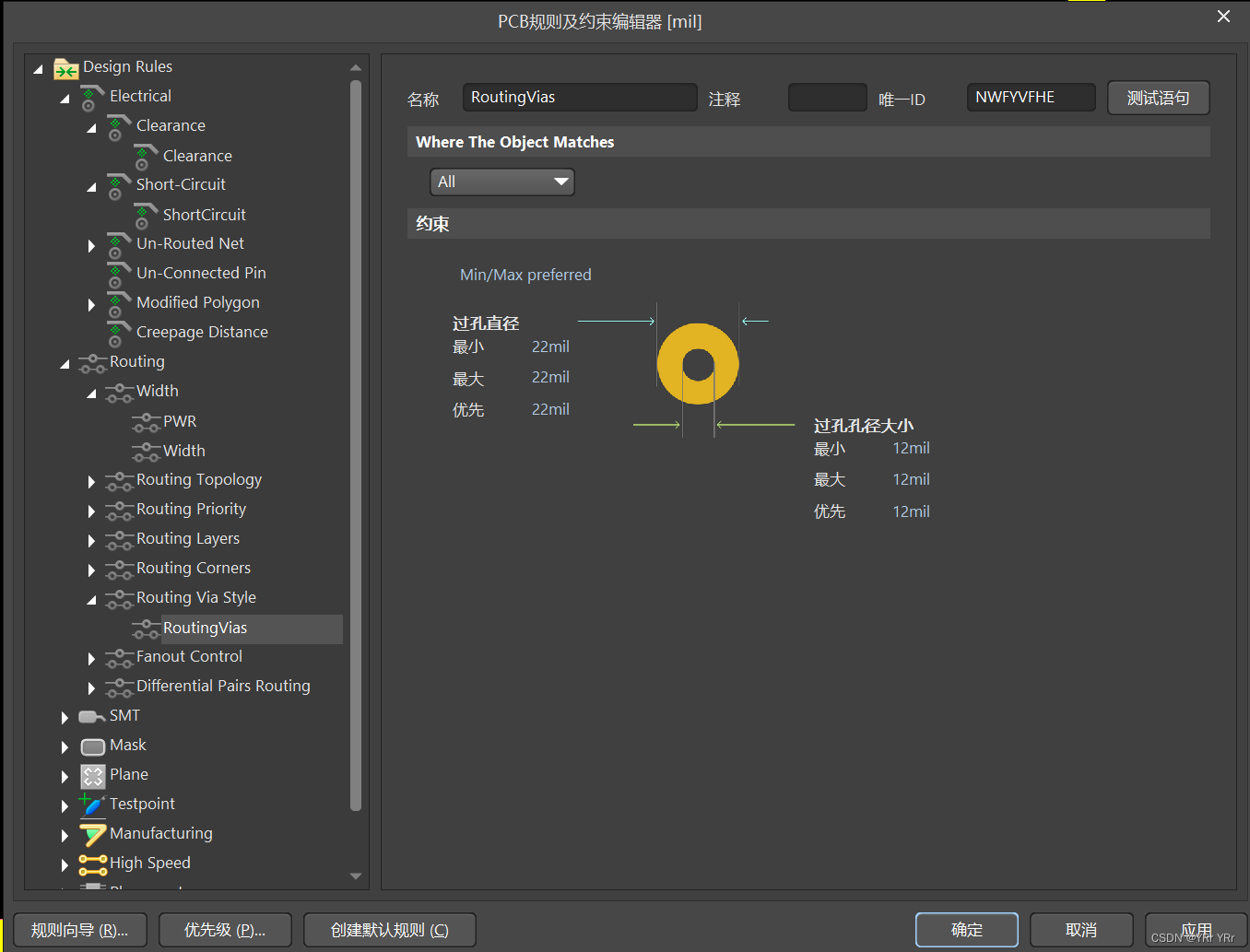Screen dimensions: 1250x952
Task: Click the 名称 field containing RoutingVias
Action: (x=580, y=98)
